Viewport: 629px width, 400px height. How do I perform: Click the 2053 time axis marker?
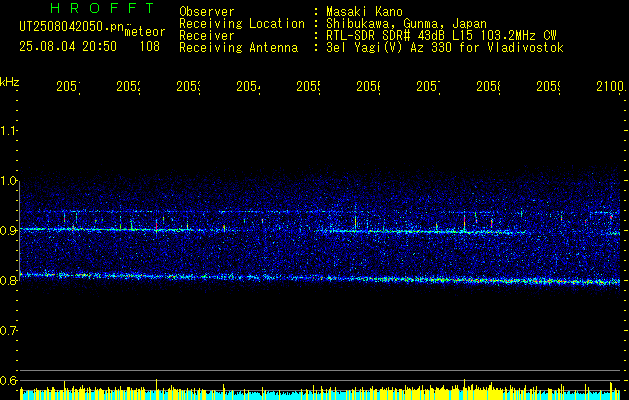point(188,87)
